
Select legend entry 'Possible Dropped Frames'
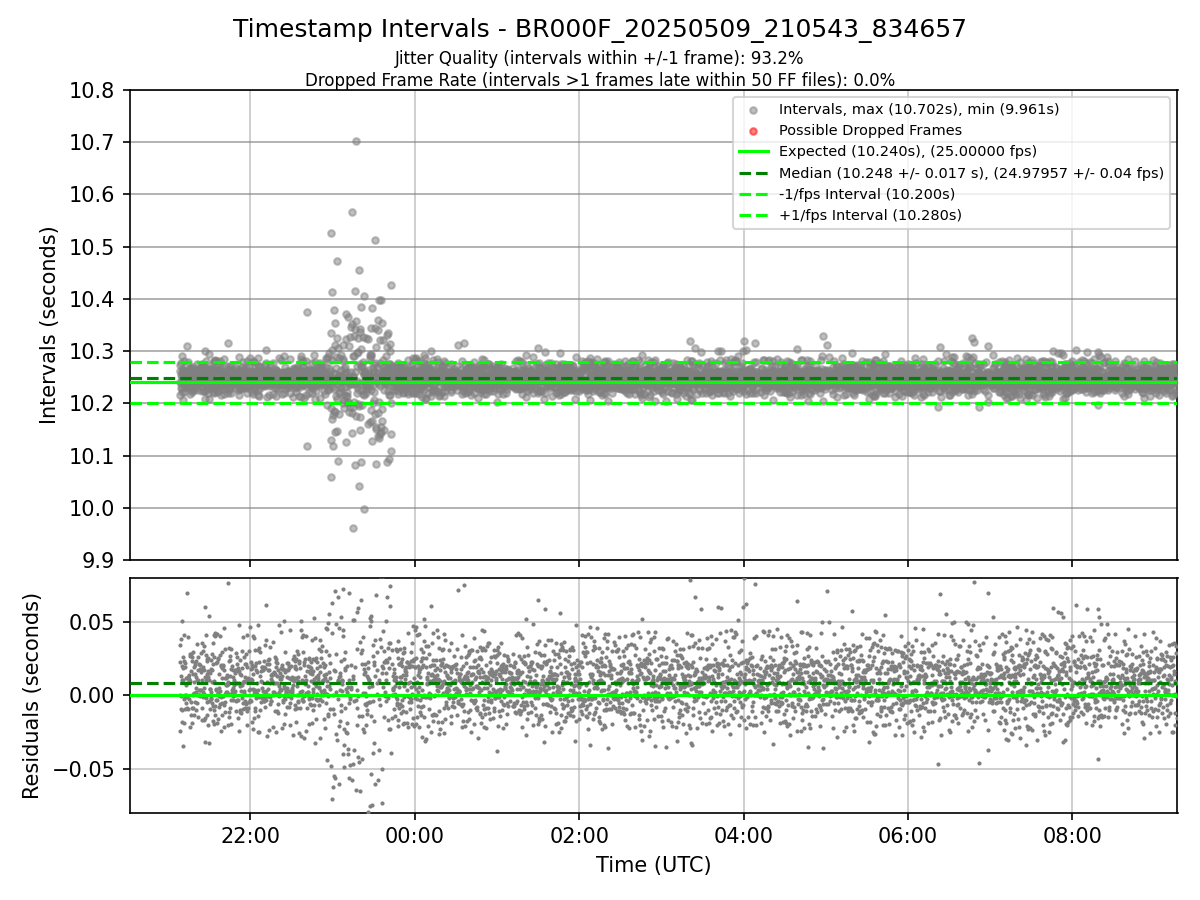870,130
